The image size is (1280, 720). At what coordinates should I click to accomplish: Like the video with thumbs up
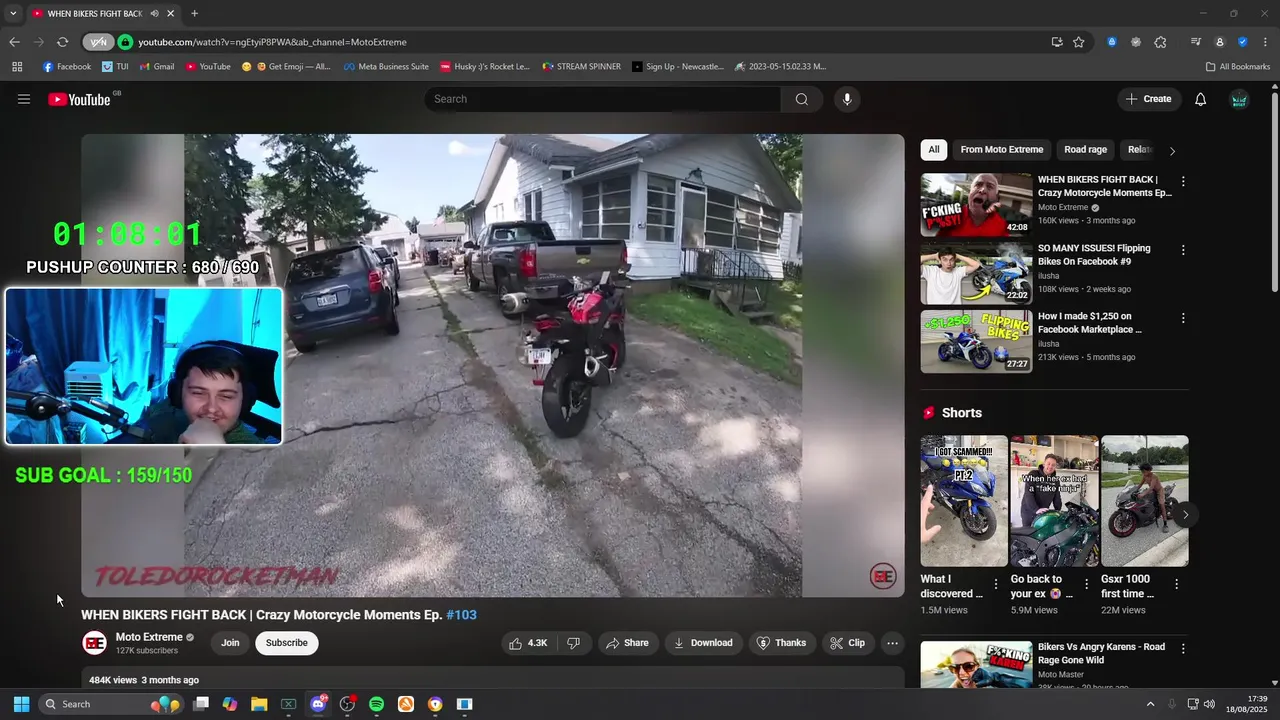tap(528, 643)
